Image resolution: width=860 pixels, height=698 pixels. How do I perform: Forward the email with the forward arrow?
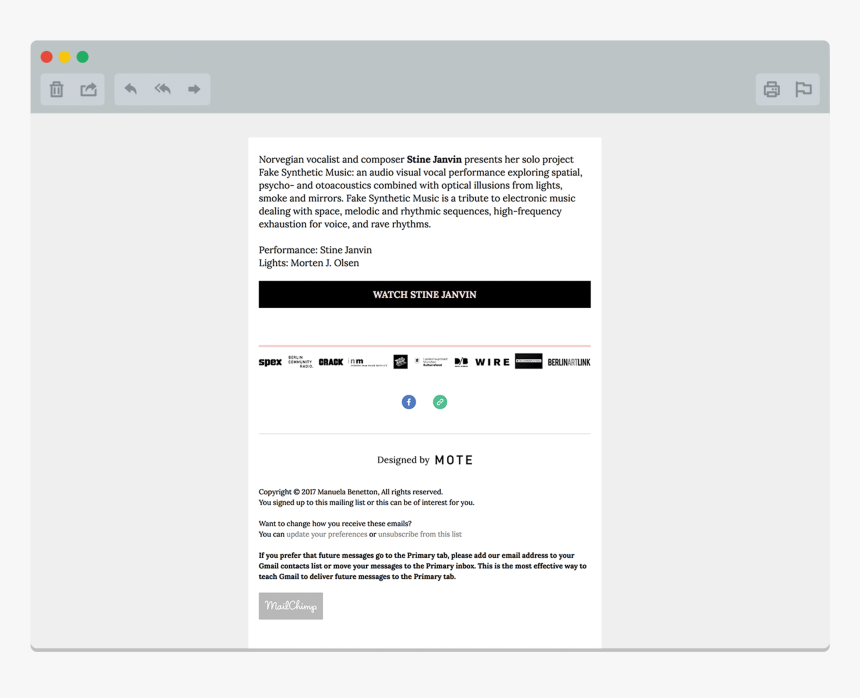point(195,89)
